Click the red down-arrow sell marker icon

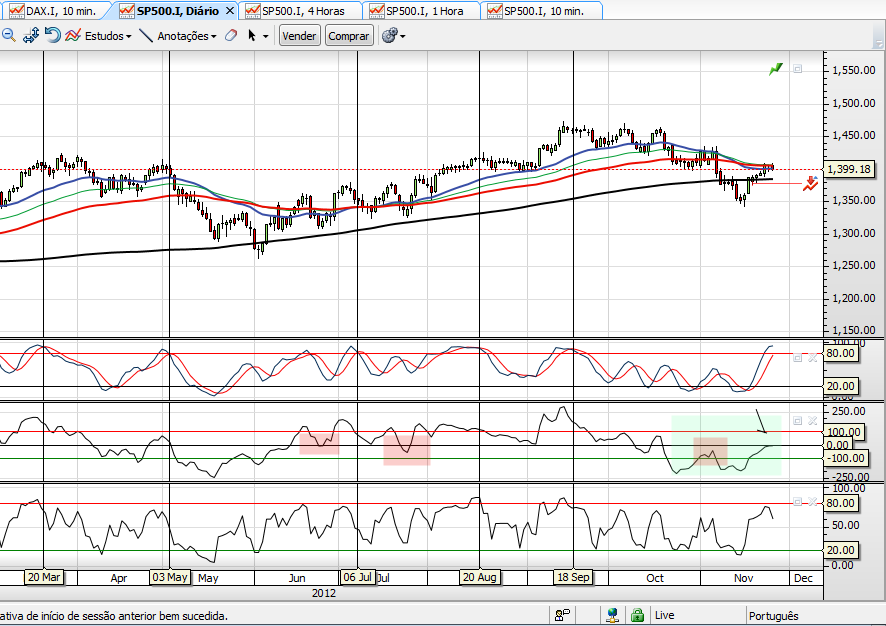tap(810, 184)
